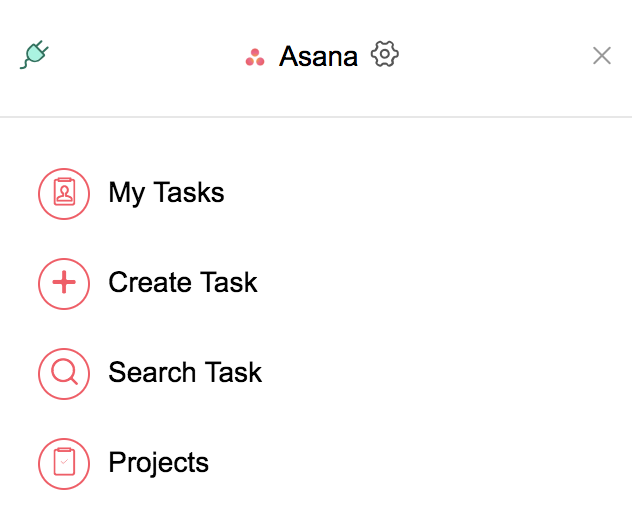Click the word Tasks in My Tasks
Viewport: 632px width, 516px height.
[189, 192]
